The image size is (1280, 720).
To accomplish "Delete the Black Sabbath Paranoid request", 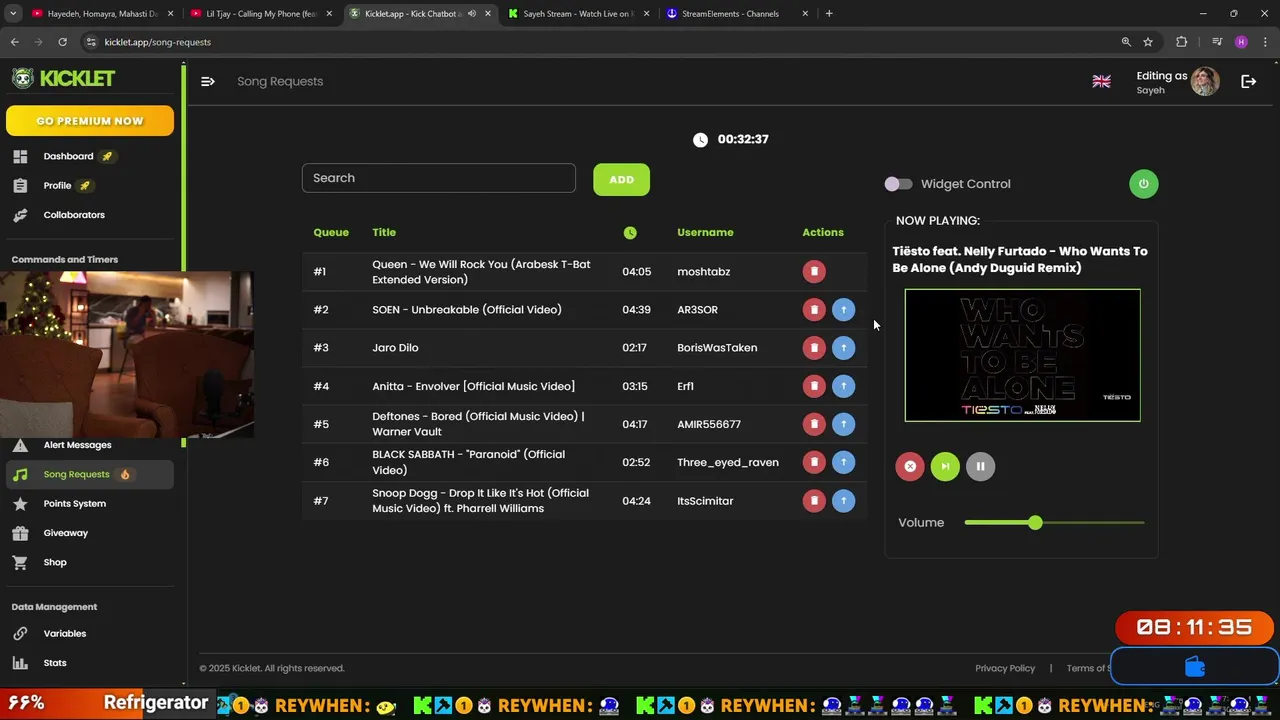I will [814, 462].
